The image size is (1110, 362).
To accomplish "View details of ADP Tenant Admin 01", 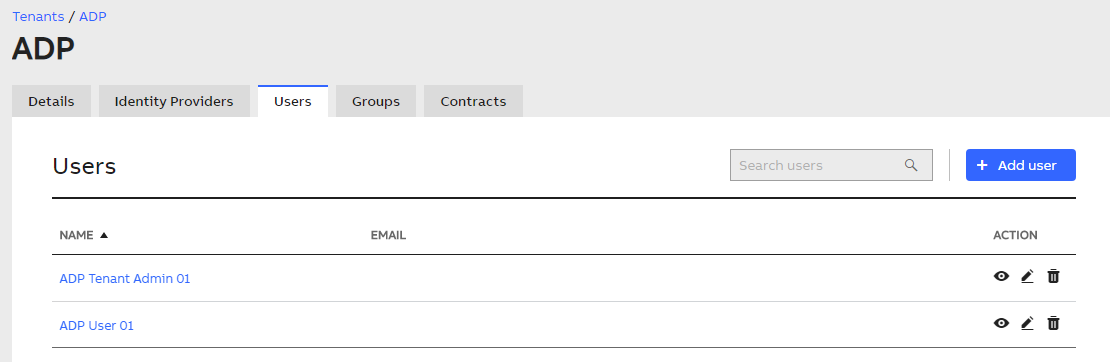I will point(1001,276).
